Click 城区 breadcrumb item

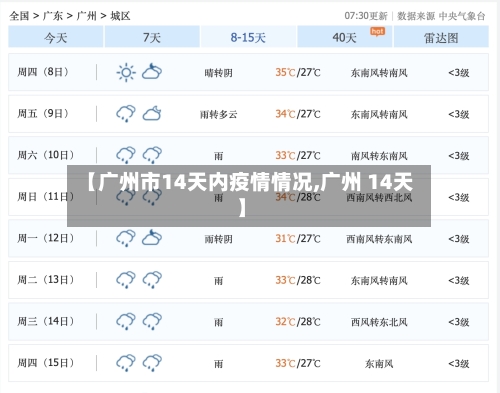coord(120,16)
